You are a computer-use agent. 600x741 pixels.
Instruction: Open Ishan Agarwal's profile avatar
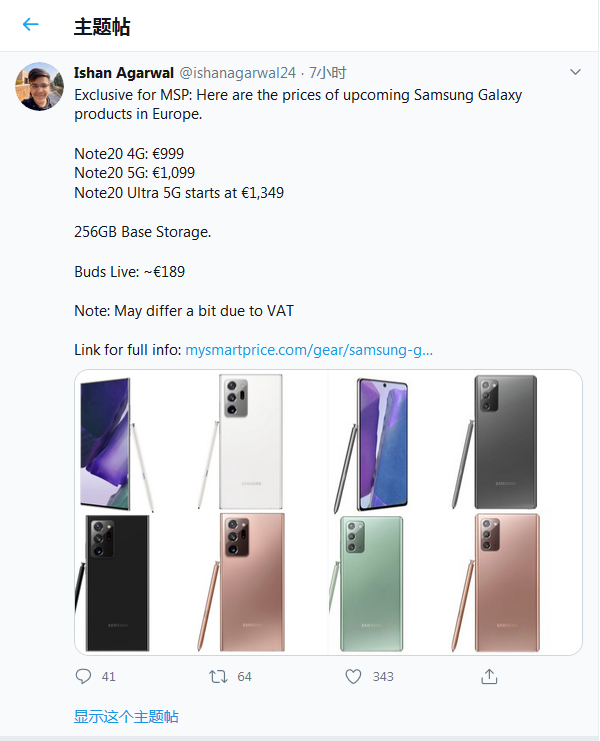pyautogui.click(x=39, y=87)
